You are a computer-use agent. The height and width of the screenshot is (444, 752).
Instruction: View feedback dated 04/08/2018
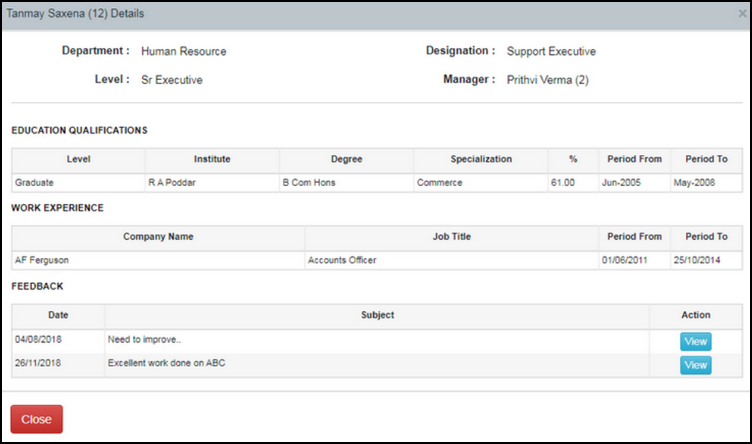click(x=695, y=341)
